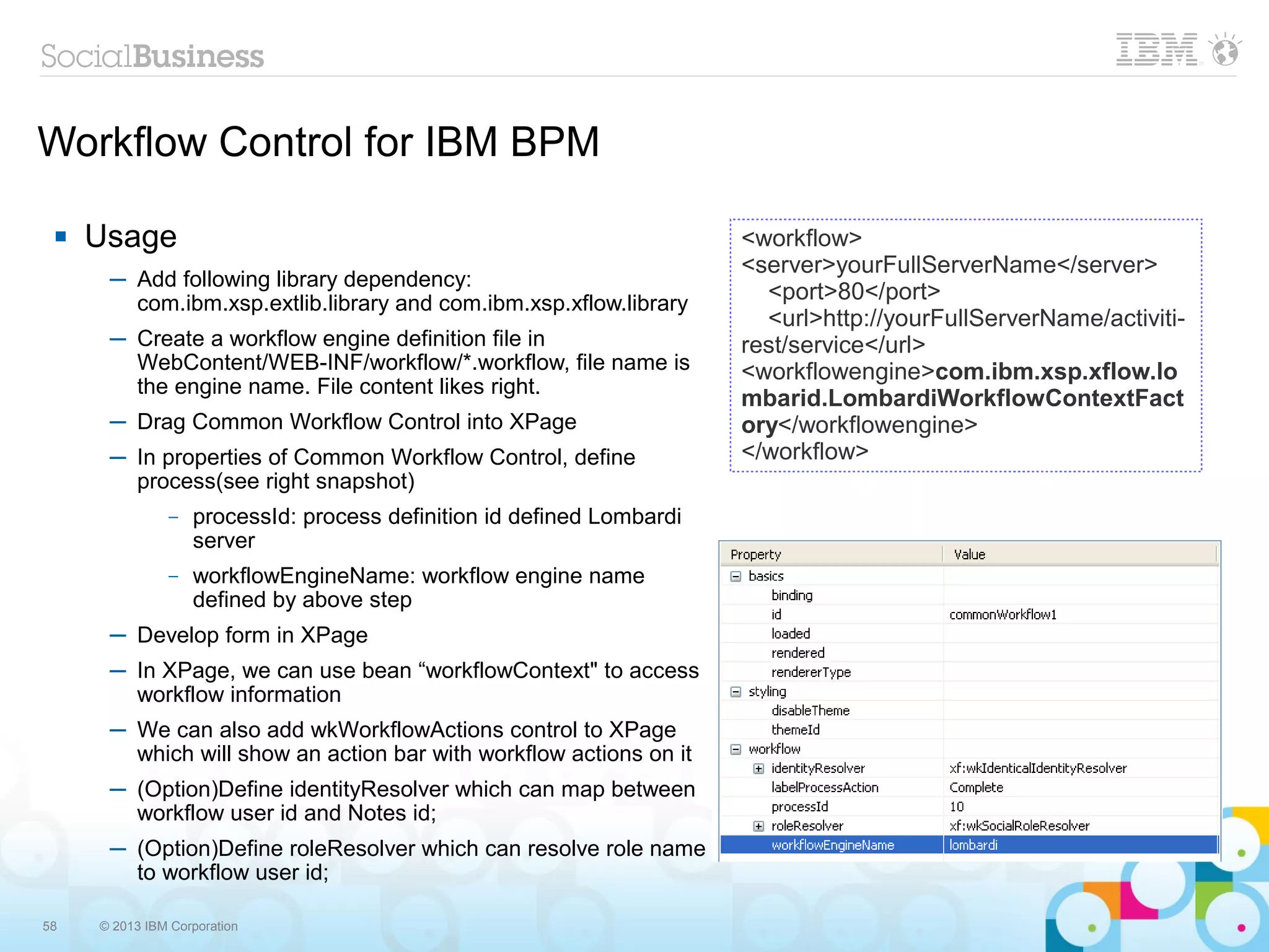Select the rendererType property row
The width and height of the screenshot is (1269, 952).
coord(969,672)
